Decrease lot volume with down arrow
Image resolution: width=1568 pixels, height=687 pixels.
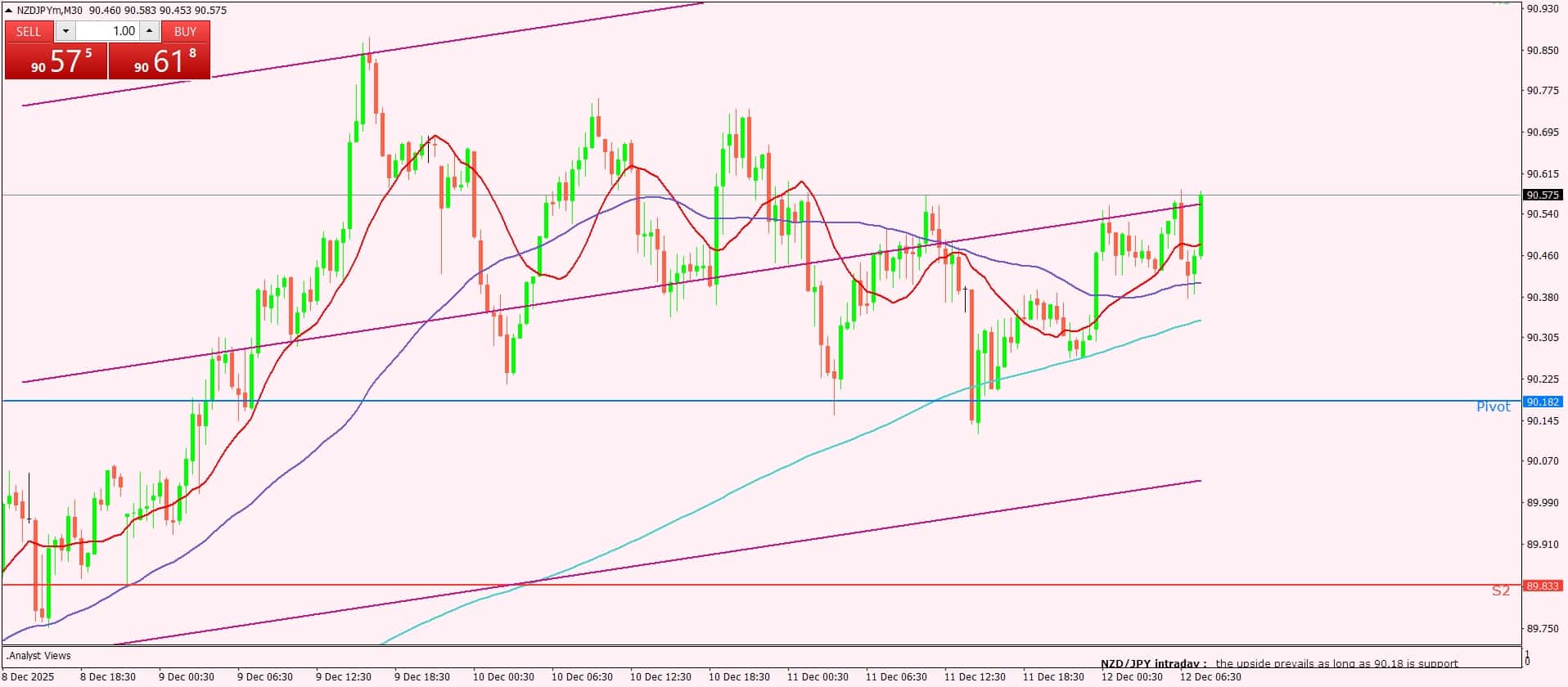coord(65,31)
